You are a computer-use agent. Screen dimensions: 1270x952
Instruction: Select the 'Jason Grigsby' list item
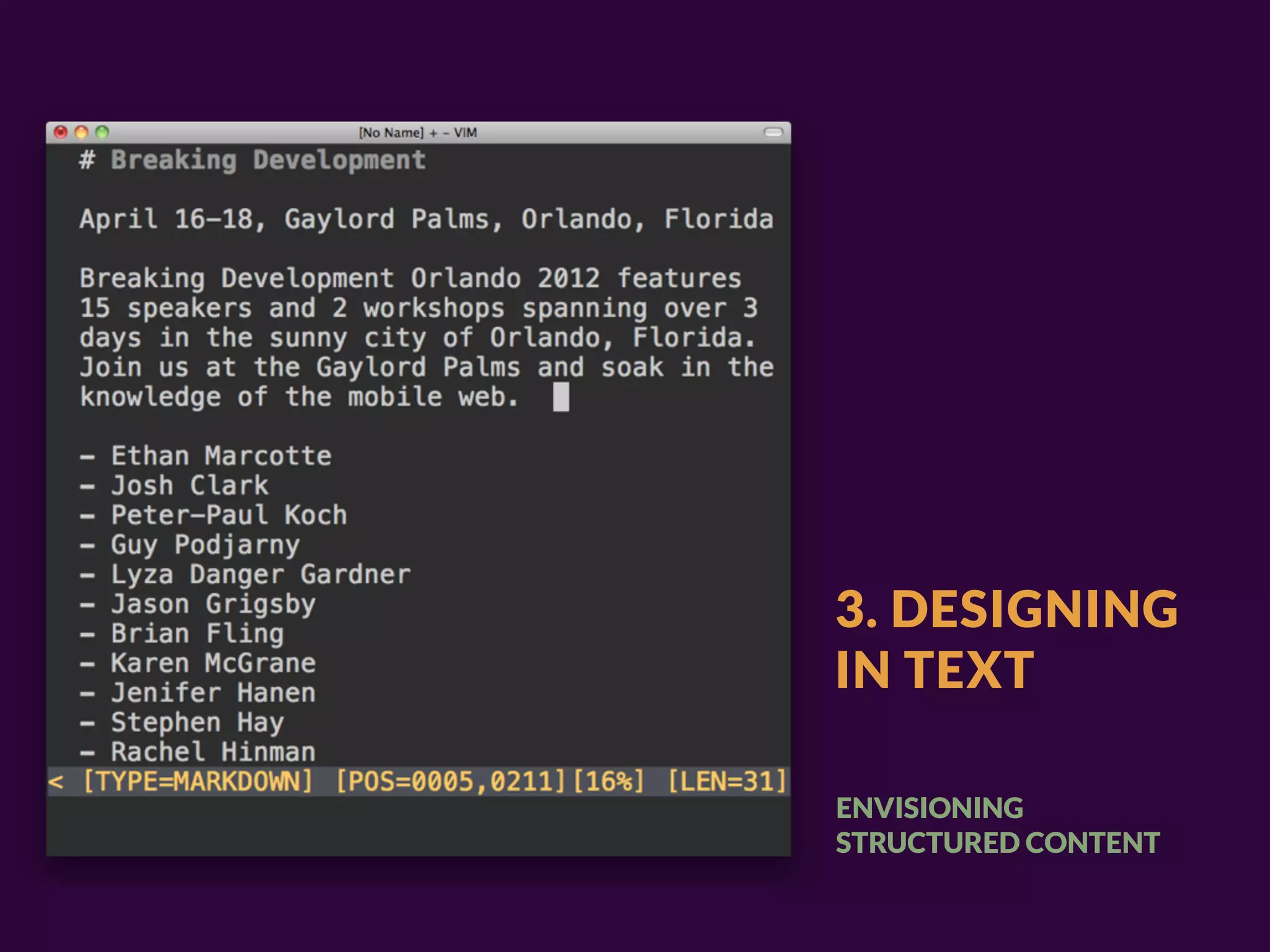click(x=198, y=604)
